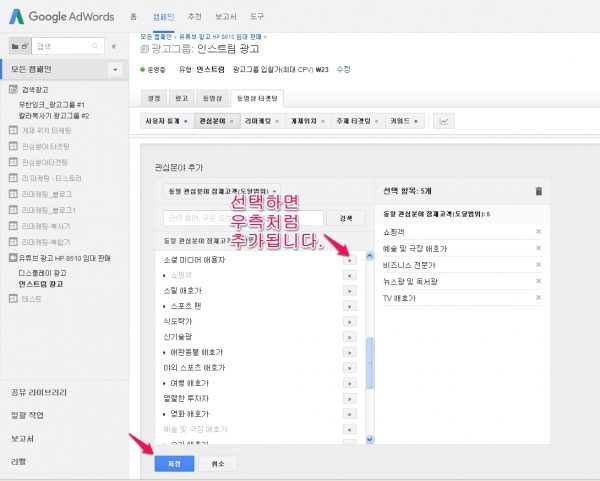Click the video campaign icon for 유튜브 광고
The height and width of the screenshot is (481, 600).
pos(13,258)
